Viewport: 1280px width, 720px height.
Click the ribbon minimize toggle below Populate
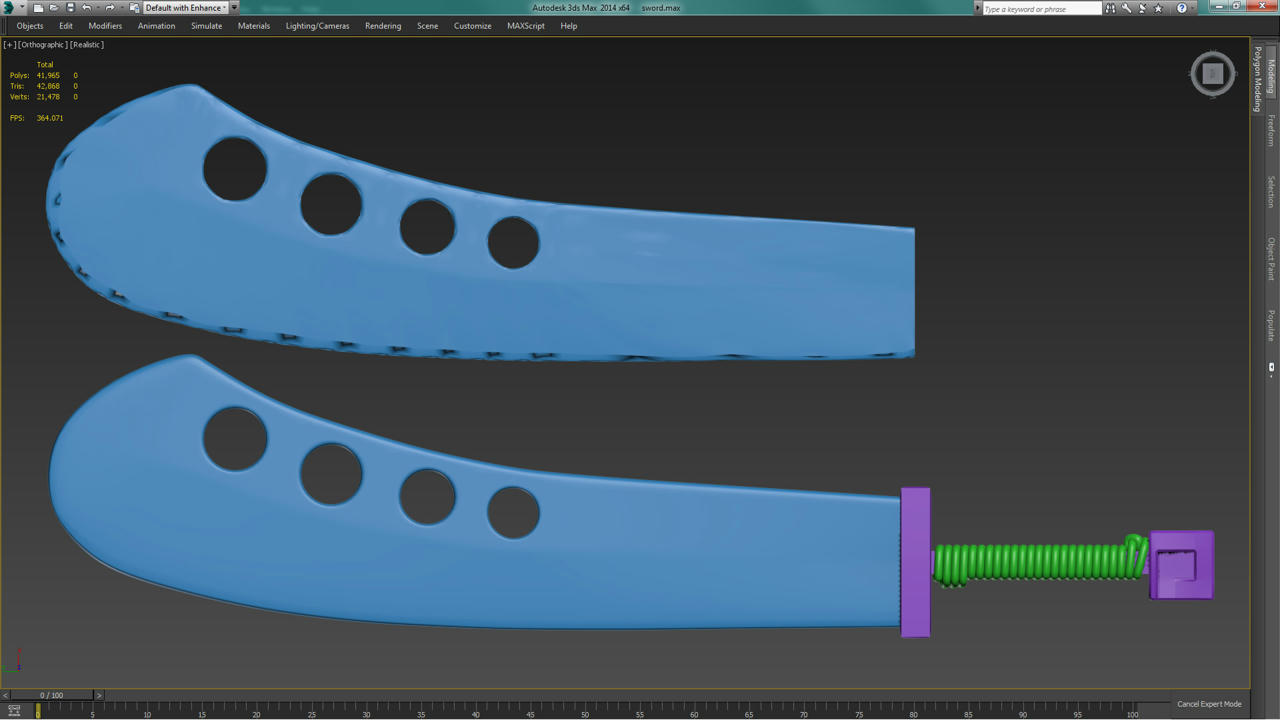pyautogui.click(x=1272, y=367)
